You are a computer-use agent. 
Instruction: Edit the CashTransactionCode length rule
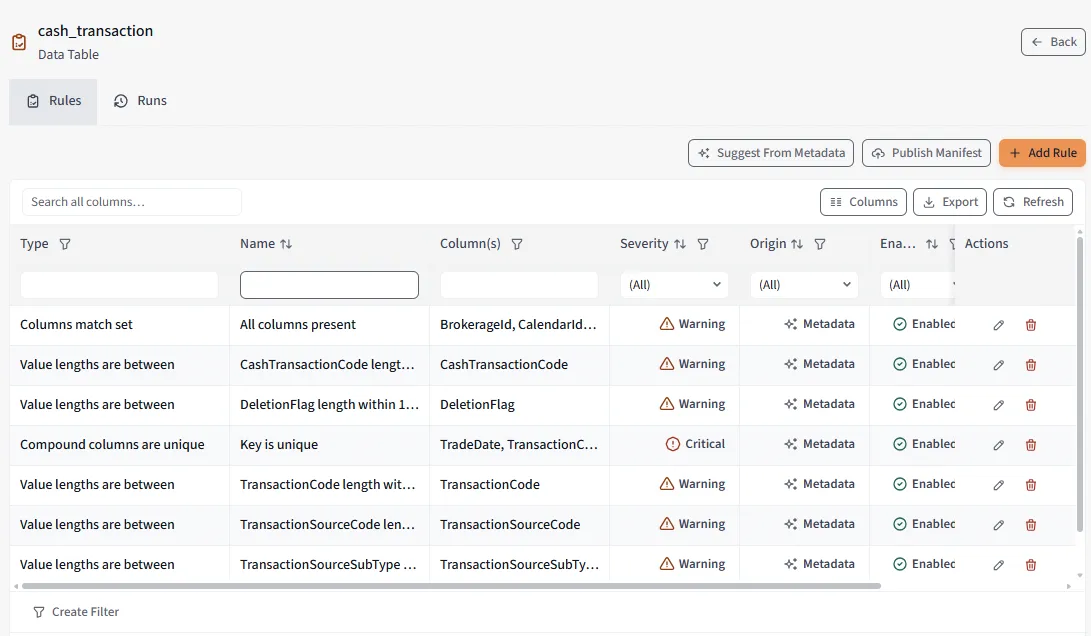tap(998, 365)
